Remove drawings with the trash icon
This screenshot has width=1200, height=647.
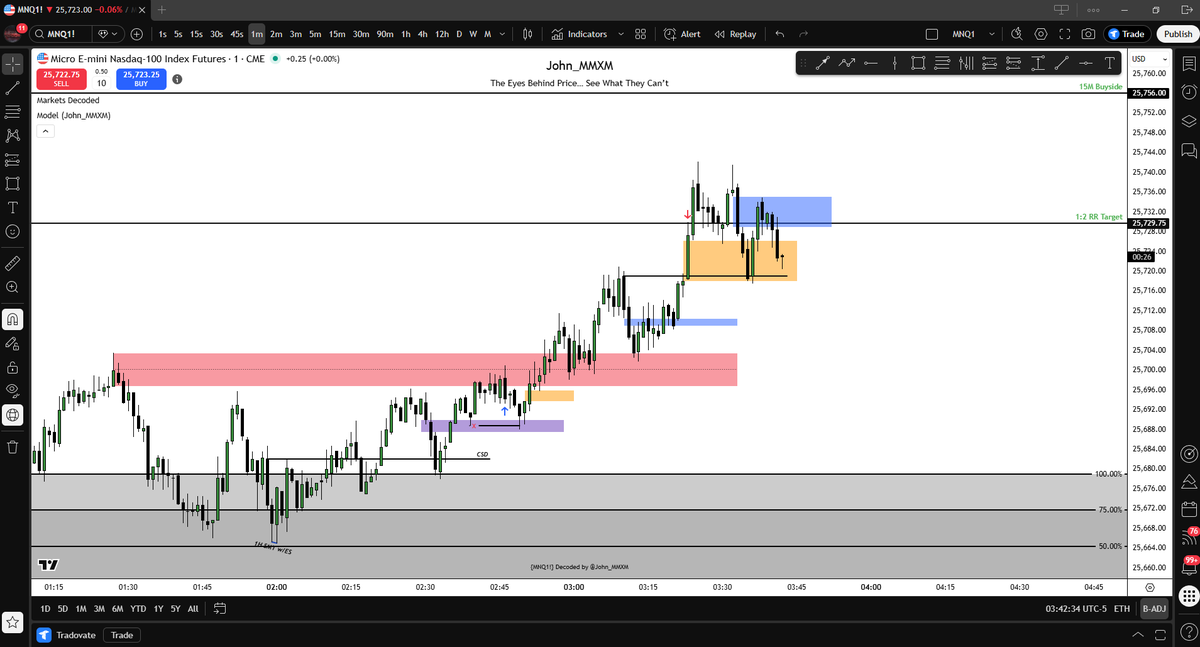(13, 446)
